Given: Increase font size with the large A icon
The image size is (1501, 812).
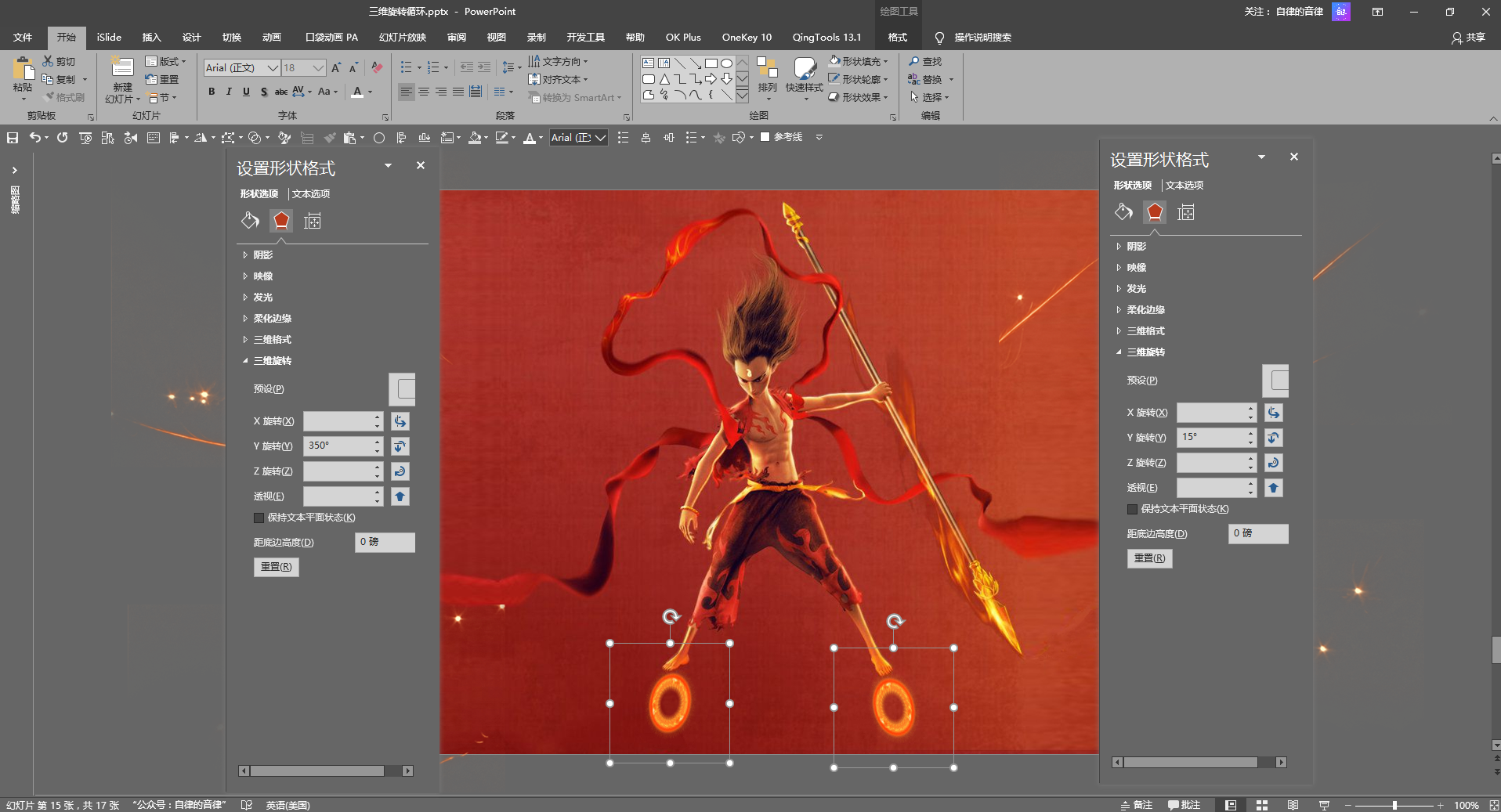Looking at the screenshot, I should 336,68.
